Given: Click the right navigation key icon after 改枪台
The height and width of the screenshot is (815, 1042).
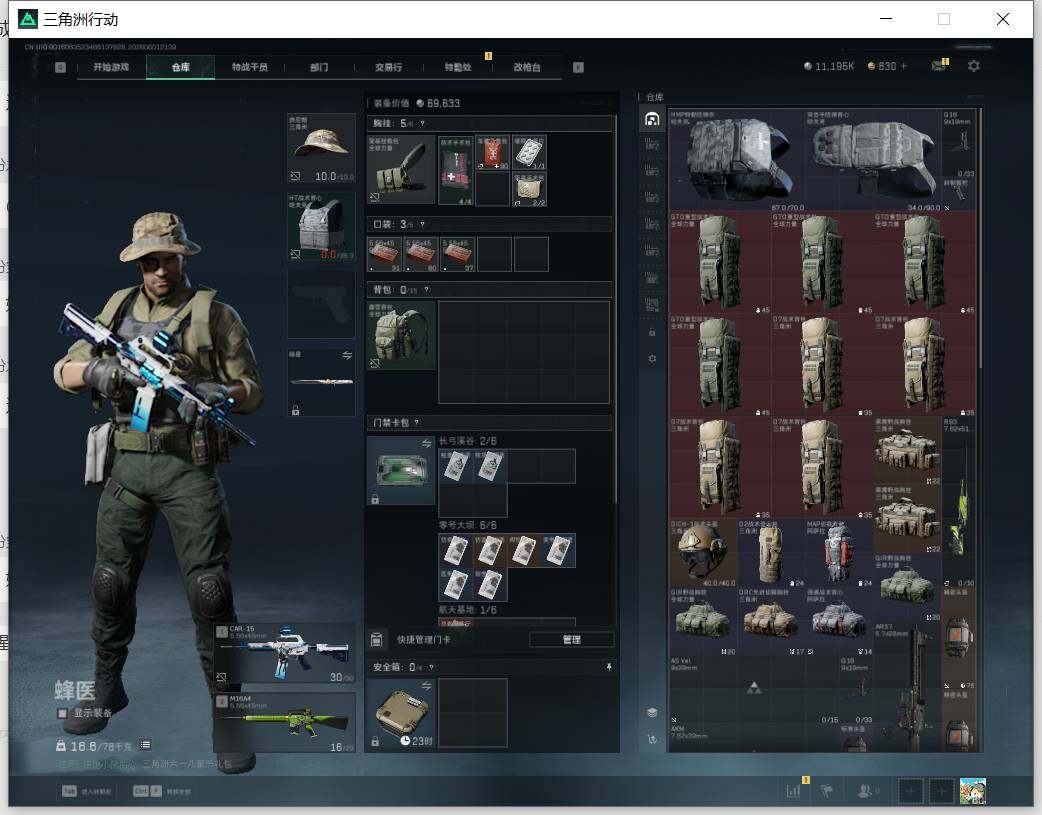Looking at the screenshot, I should [578, 67].
